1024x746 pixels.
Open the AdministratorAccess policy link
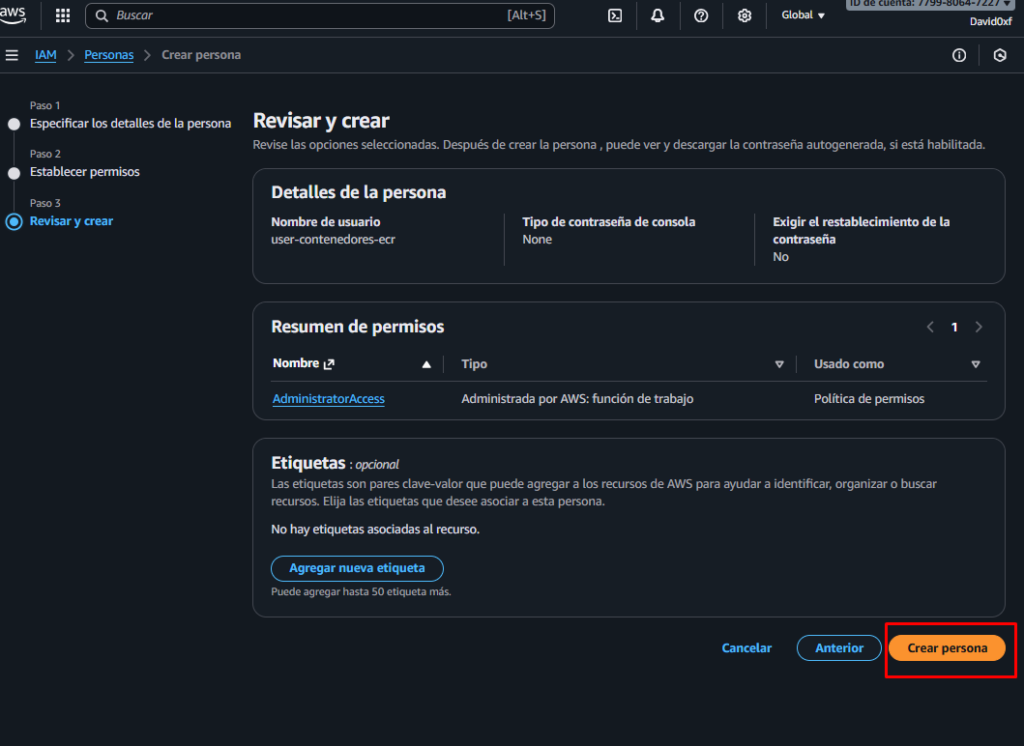pos(328,399)
